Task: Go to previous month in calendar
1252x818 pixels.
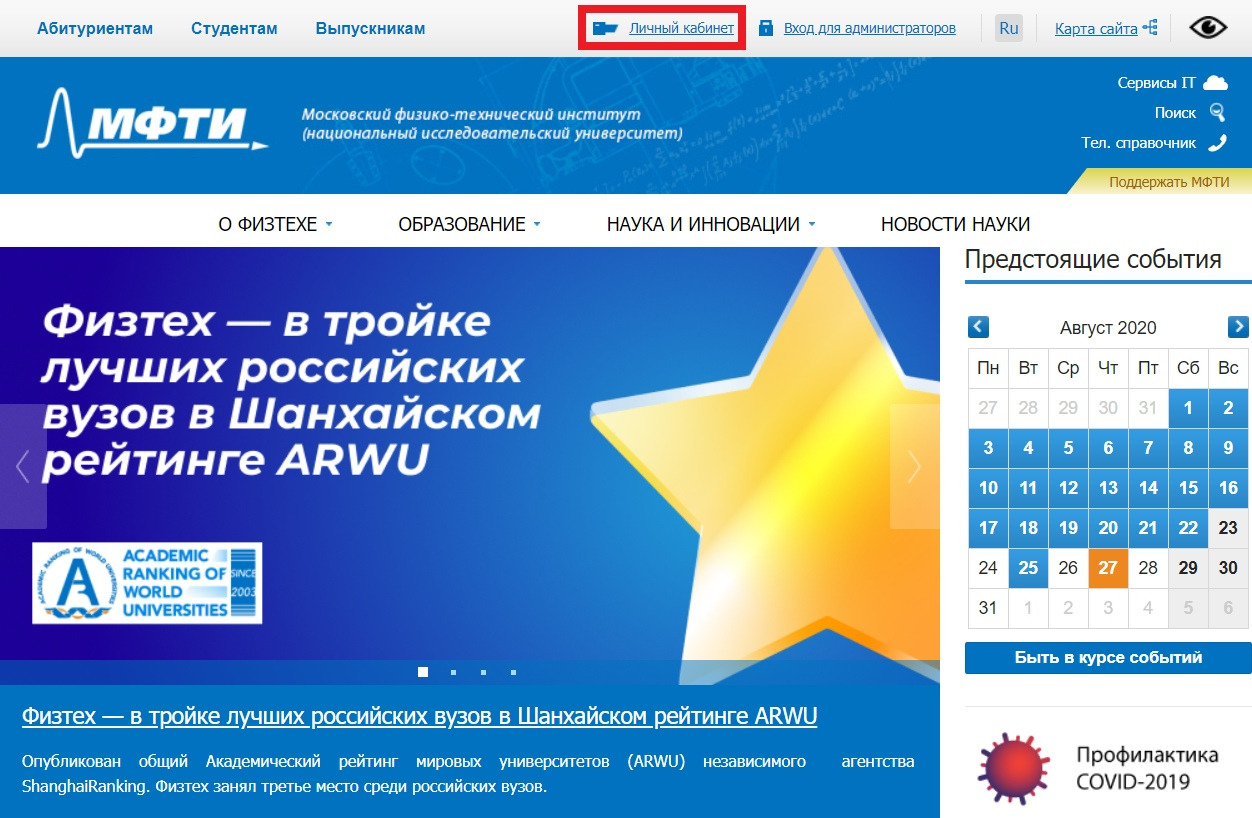Action: click(x=979, y=326)
